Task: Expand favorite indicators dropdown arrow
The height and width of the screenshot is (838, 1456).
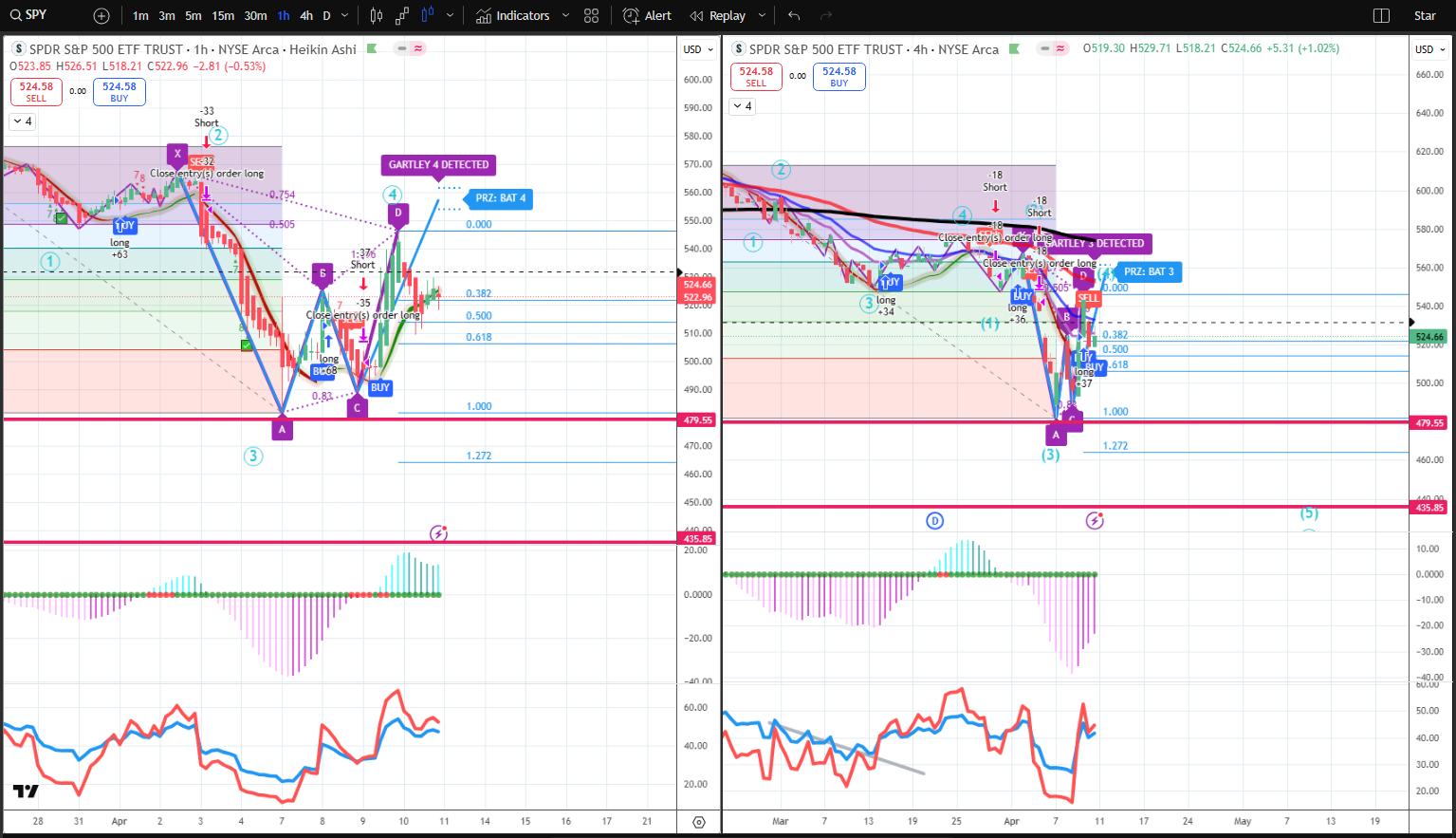Action: click(566, 16)
